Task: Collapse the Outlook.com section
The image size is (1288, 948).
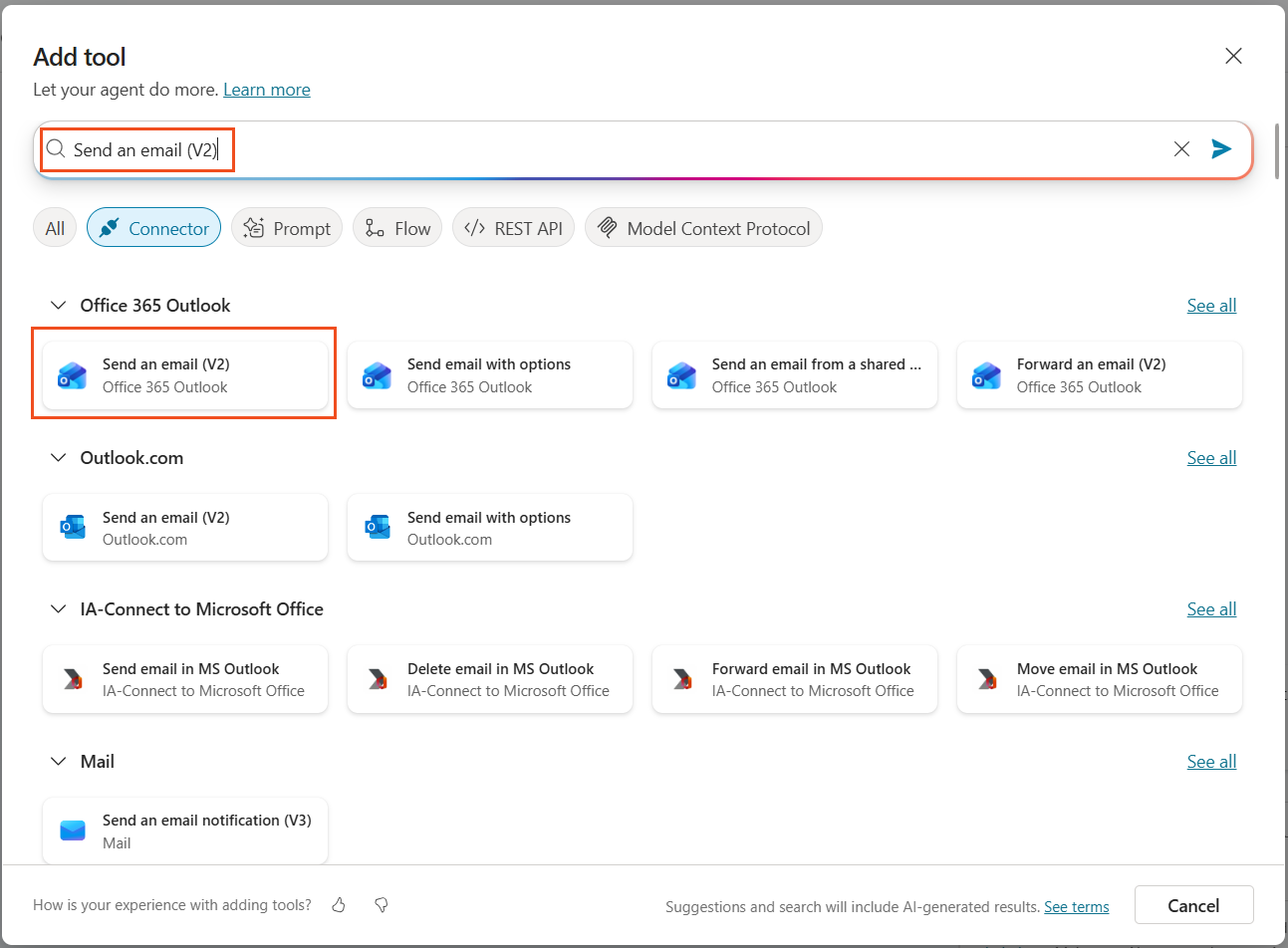Action: point(57,457)
